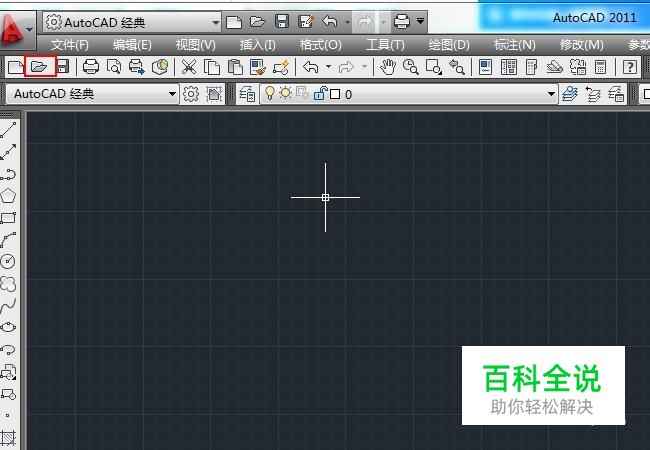
Task: Click the Help question mark icon
Action: (630, 67)
